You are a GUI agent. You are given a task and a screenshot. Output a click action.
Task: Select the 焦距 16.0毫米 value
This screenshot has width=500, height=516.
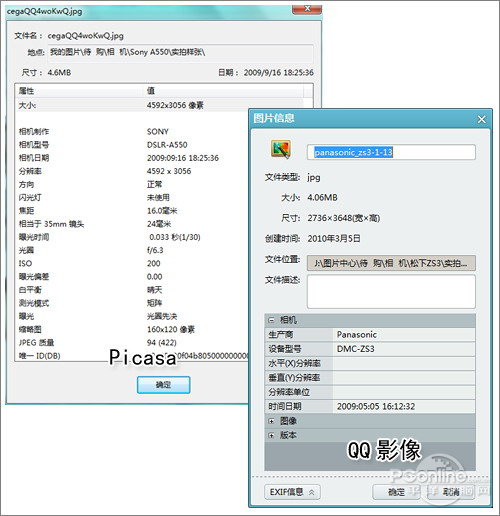[x=162, y=211]
